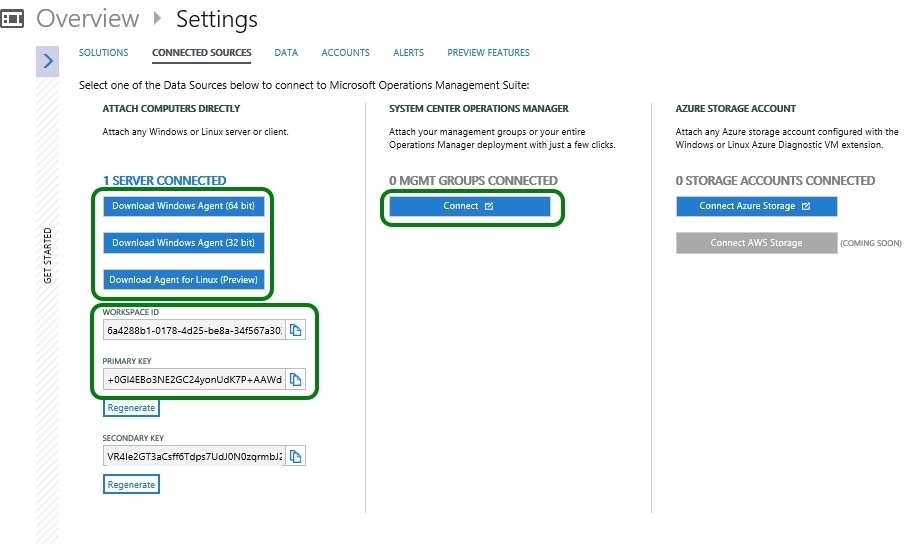Open the Solutions tab
Image resolution: width=920 pixels, height=544 pixels.
point(103,53)
